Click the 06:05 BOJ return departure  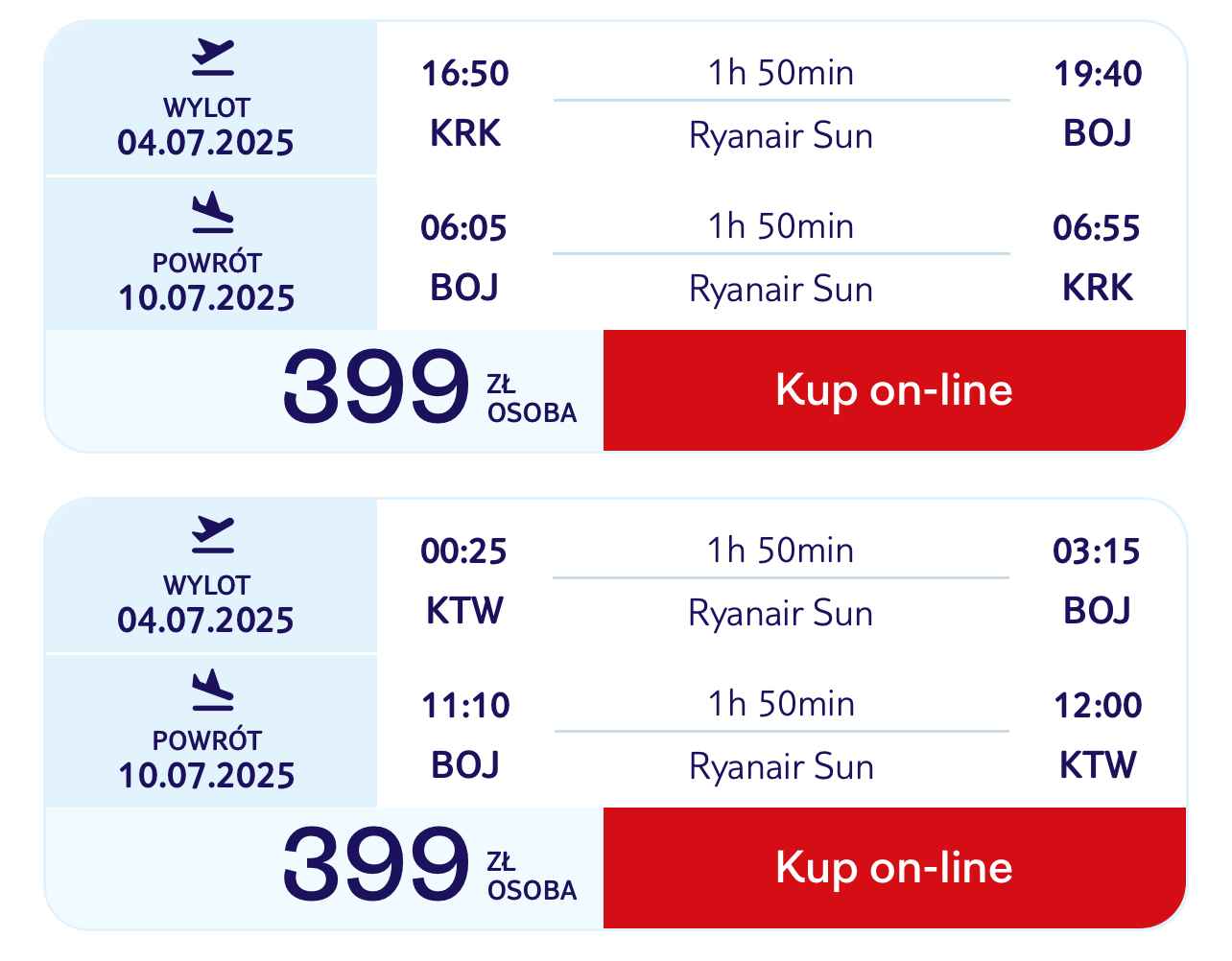coord(464,228)
